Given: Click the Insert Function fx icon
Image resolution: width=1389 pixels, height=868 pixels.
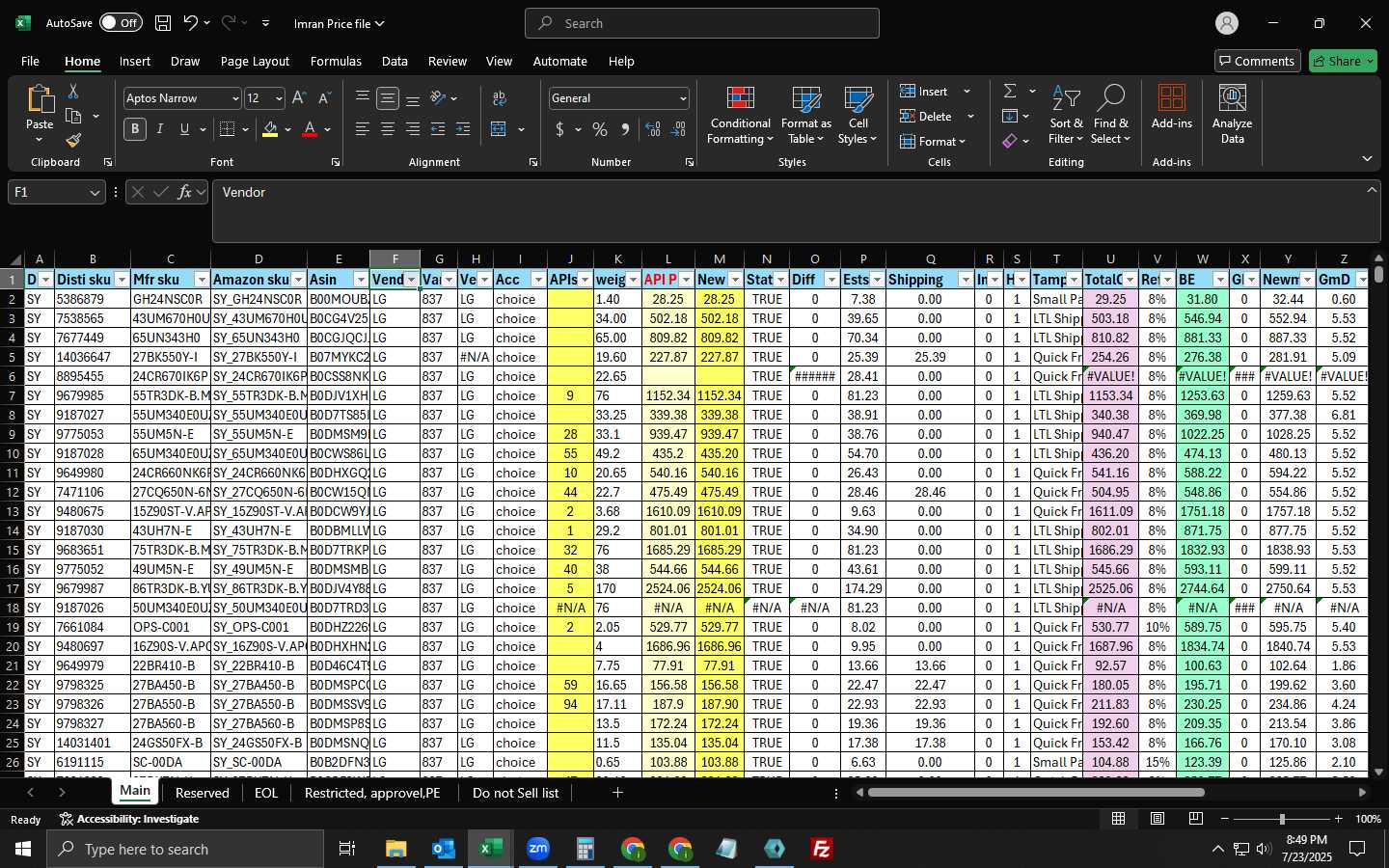Looking at the screenshot, I should pyautogui.click(x=184, y=192).
